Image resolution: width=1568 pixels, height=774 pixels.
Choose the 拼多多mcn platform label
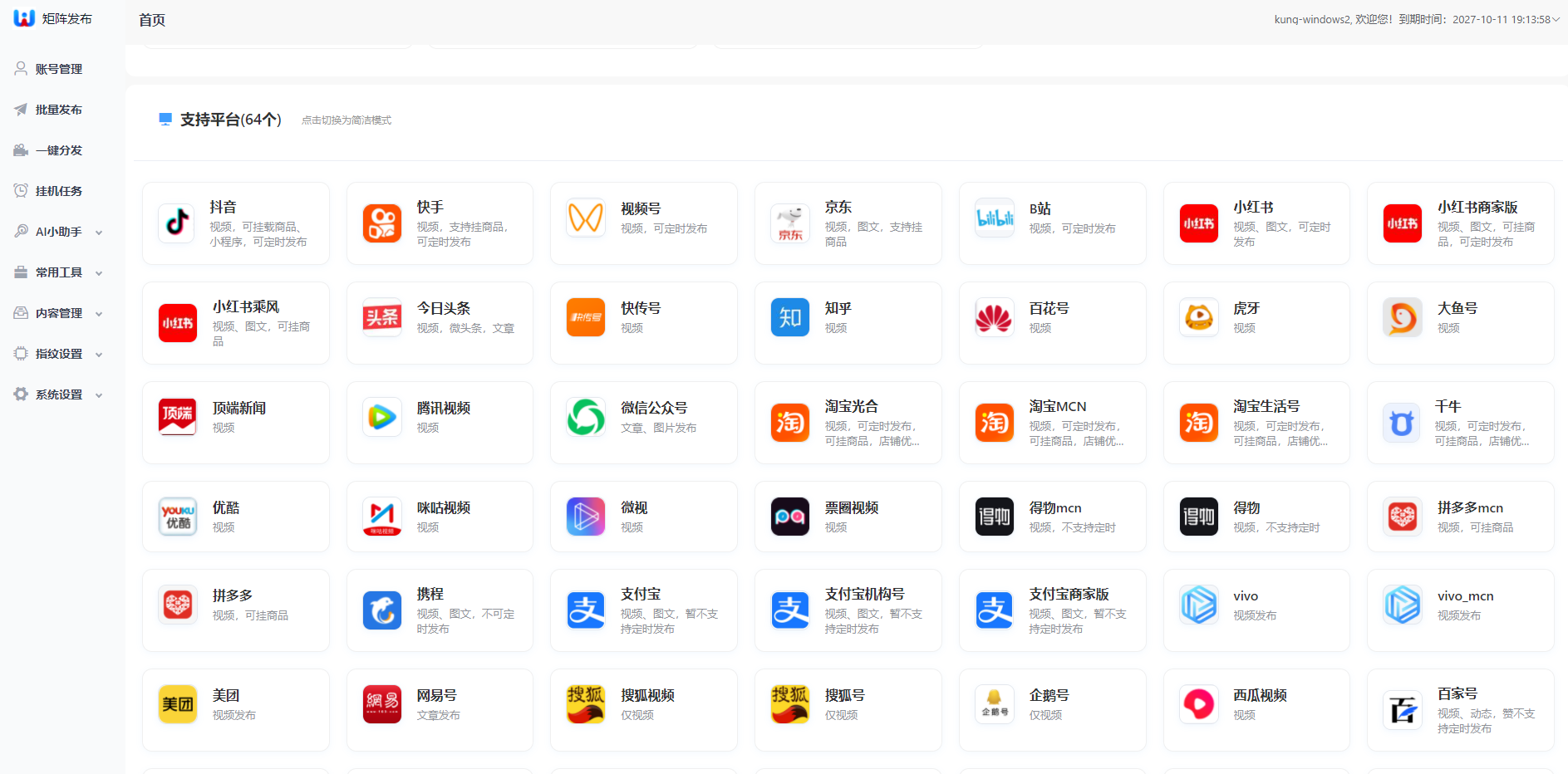(x=1470, y=508)
